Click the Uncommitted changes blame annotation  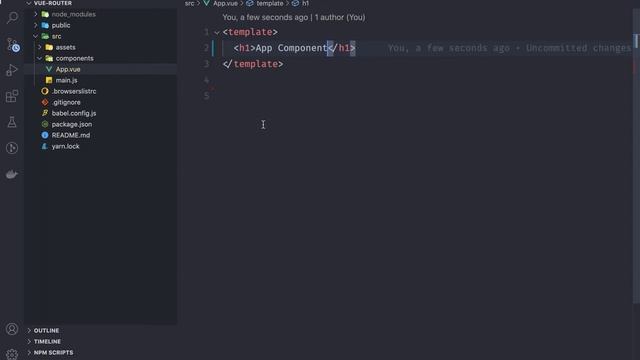click(x=509, y=48)
